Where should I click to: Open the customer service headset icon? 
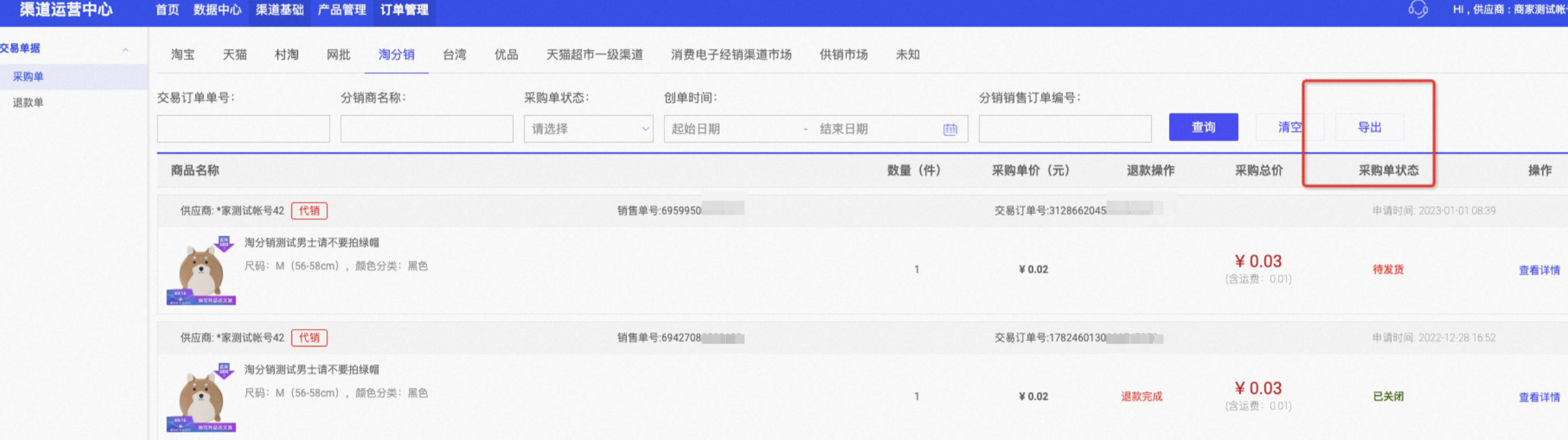point(1418,9)
